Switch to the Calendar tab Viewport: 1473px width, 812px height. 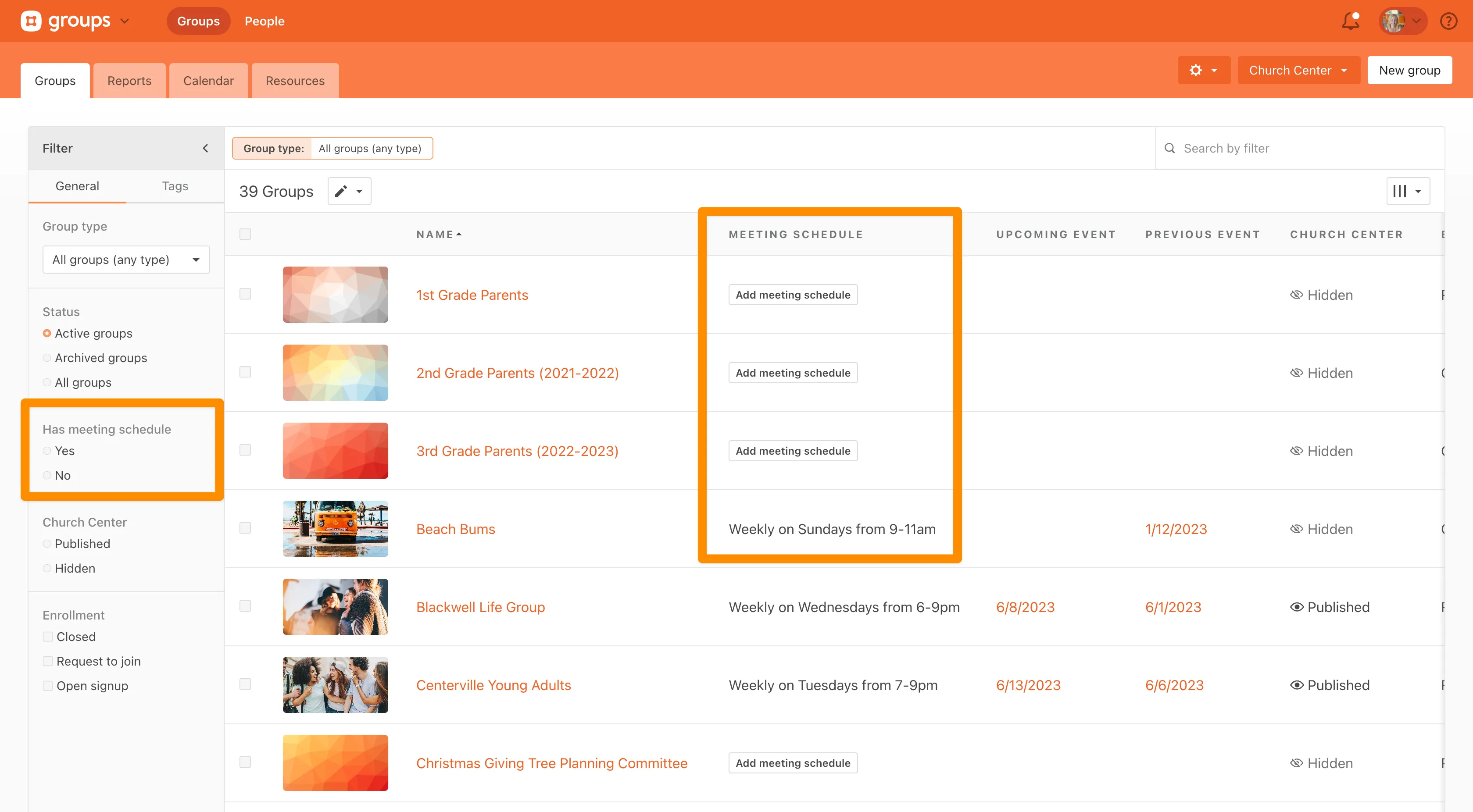click(x=208, y=81)
